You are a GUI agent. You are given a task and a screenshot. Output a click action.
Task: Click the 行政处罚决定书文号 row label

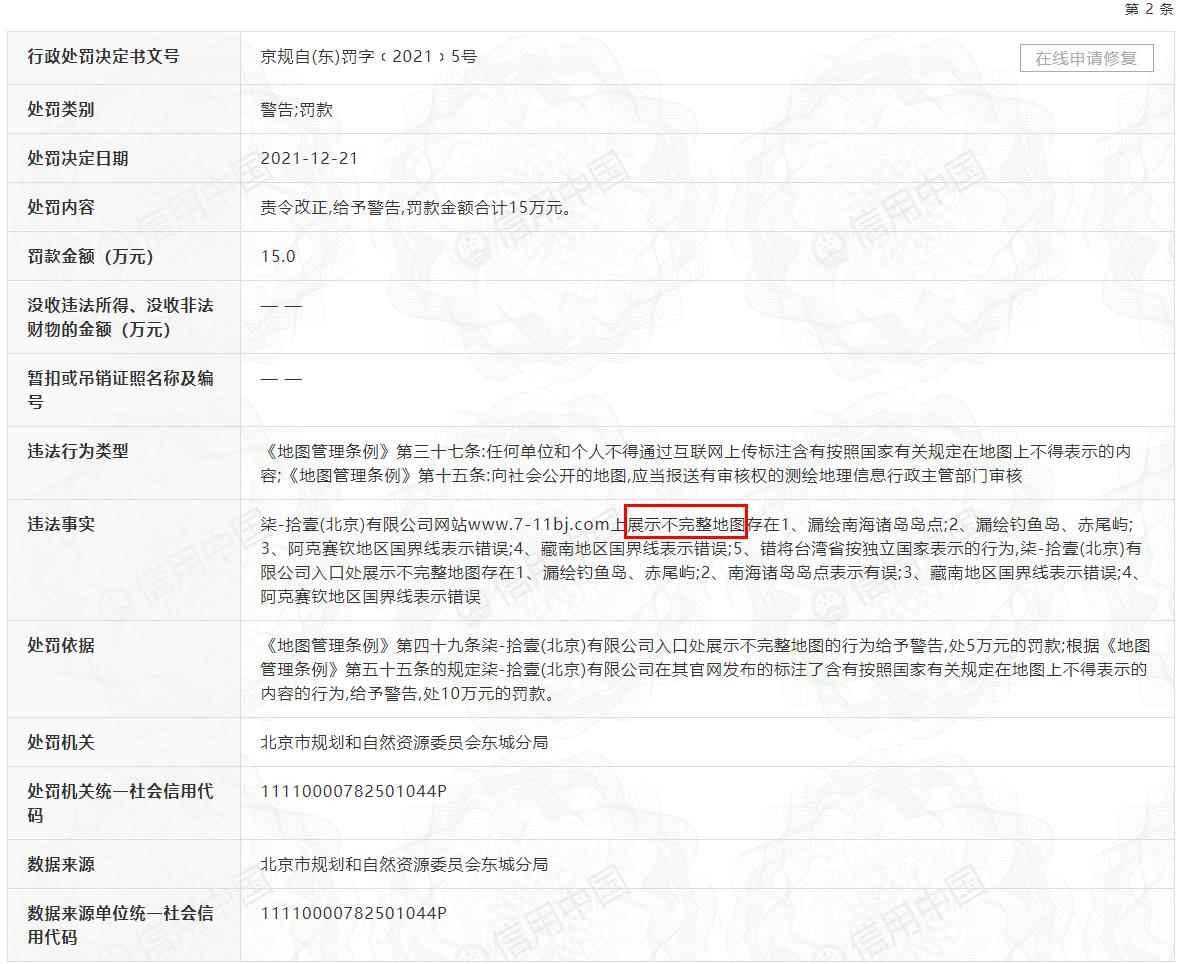[103, 57]
